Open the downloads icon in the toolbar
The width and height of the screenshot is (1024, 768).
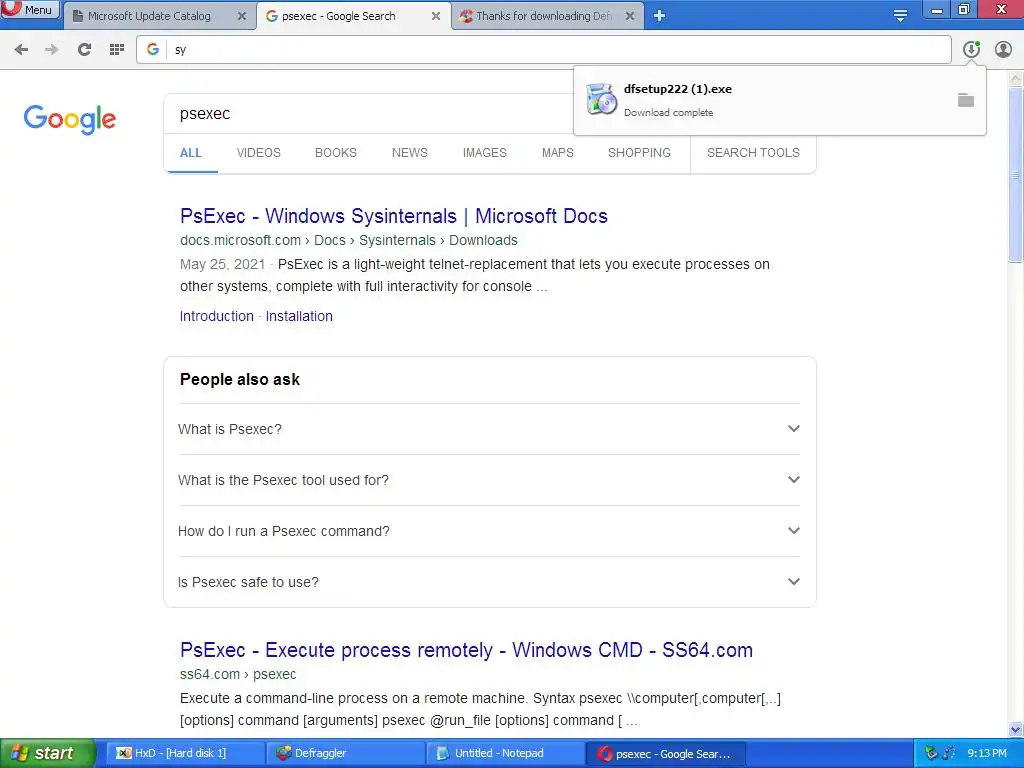coord(971,49)
